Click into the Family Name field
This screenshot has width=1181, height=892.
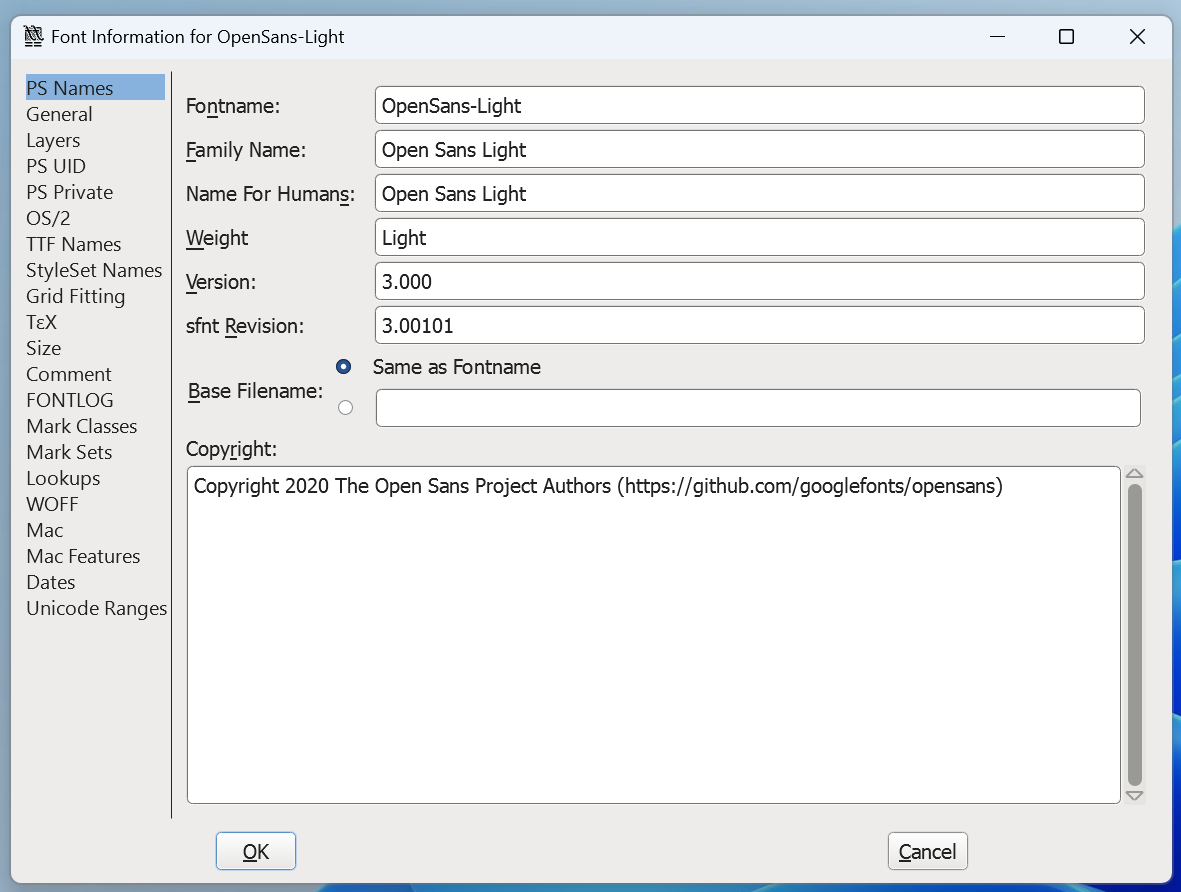tap(759, 149)
